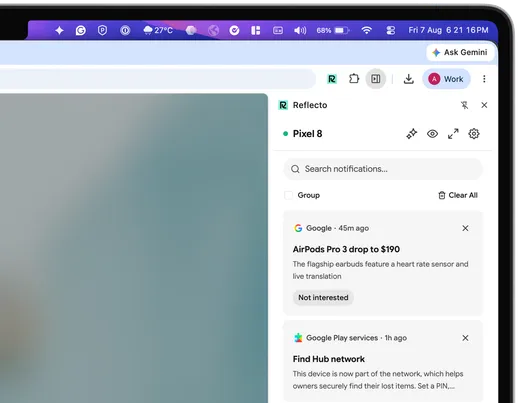Viewport: 520px width, 403px height.
Task: Click Not interested button
Action: [323, 298]
